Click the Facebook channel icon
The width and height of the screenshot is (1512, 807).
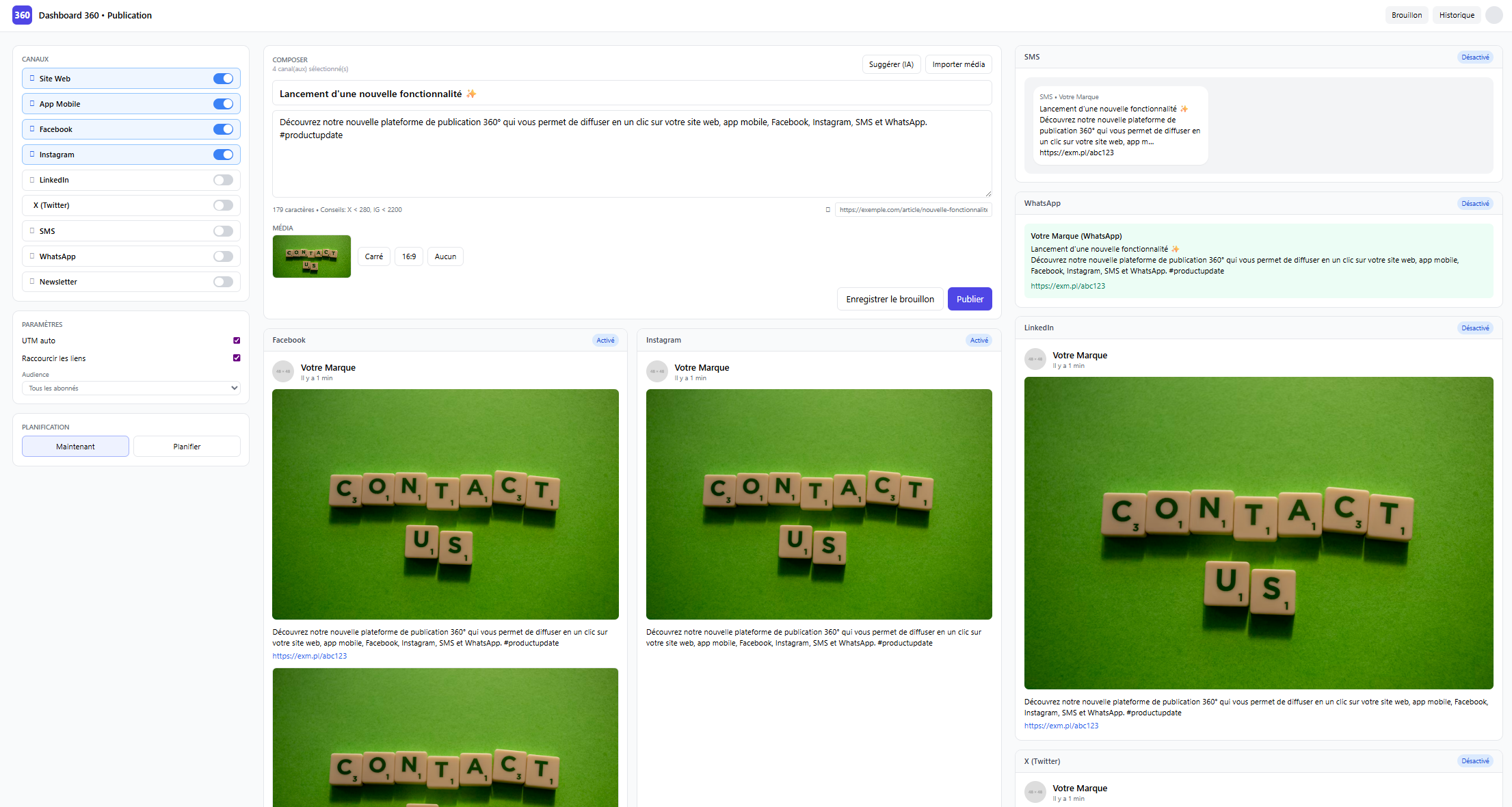coord(32,129)
